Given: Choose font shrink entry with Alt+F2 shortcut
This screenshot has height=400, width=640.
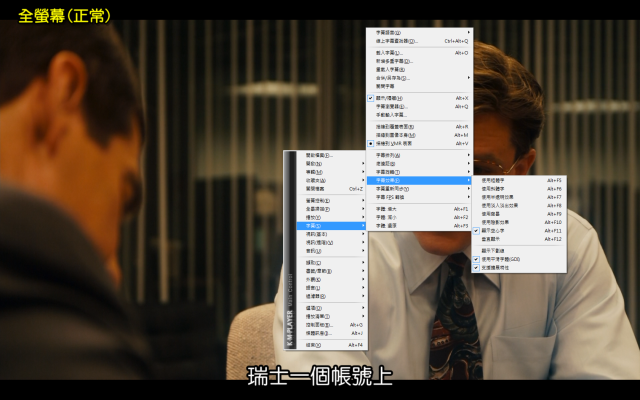Looking at the screenshot, I should click(x=419, y=218).
